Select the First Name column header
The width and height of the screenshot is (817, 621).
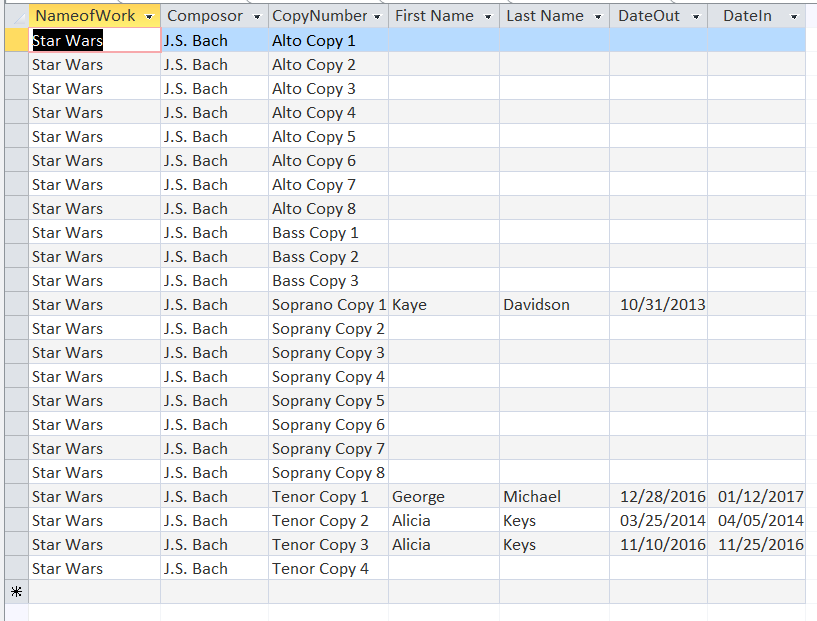point(444,16)
